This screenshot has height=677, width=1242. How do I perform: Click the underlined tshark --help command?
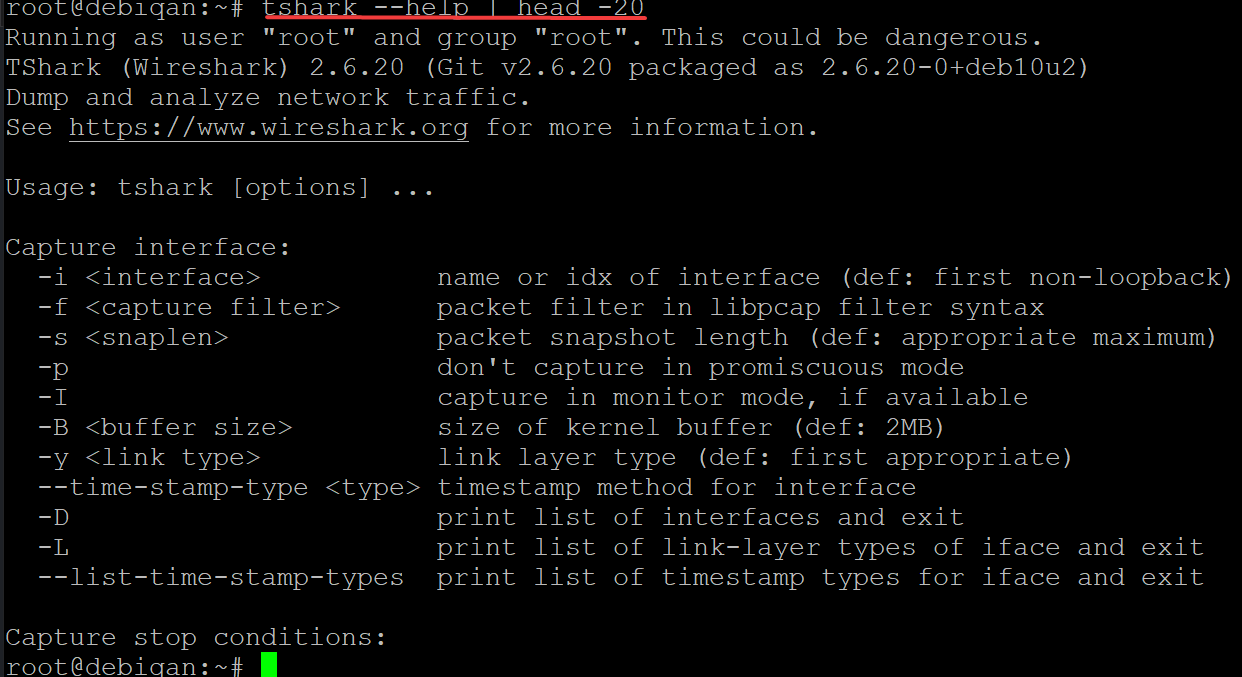pyautogui.click(x=454, y=9)
